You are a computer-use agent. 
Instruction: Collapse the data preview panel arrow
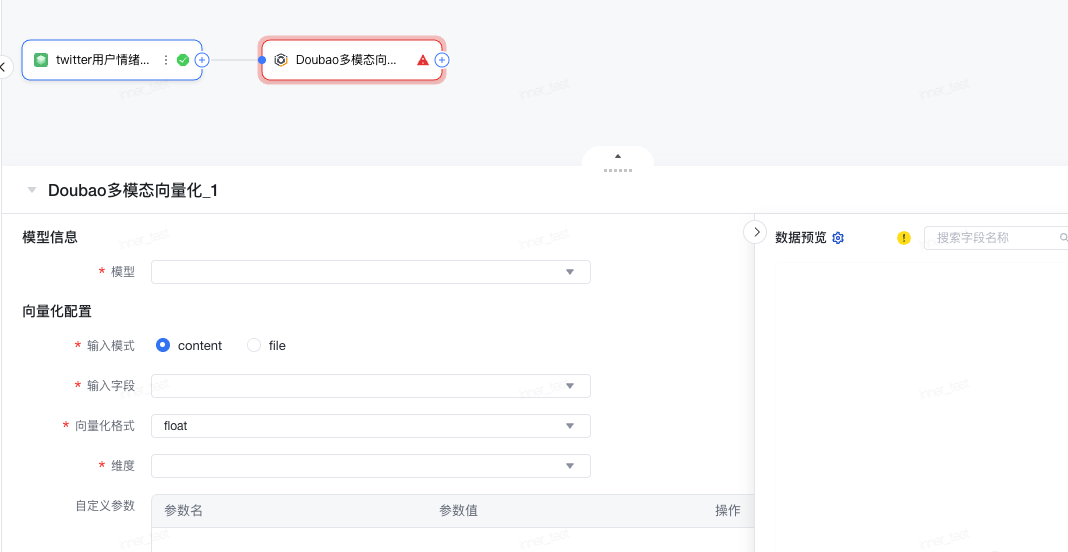point(756,232)
